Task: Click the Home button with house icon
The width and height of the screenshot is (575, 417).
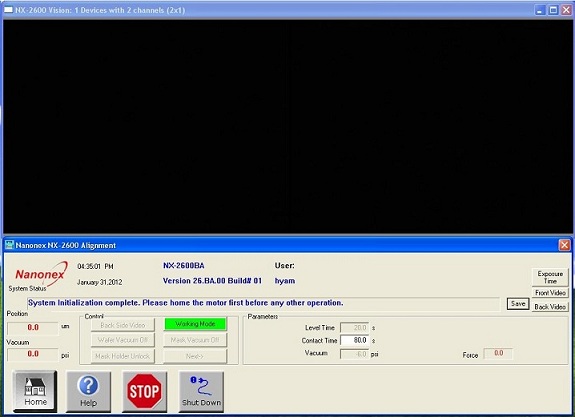Action: point(35,391)
